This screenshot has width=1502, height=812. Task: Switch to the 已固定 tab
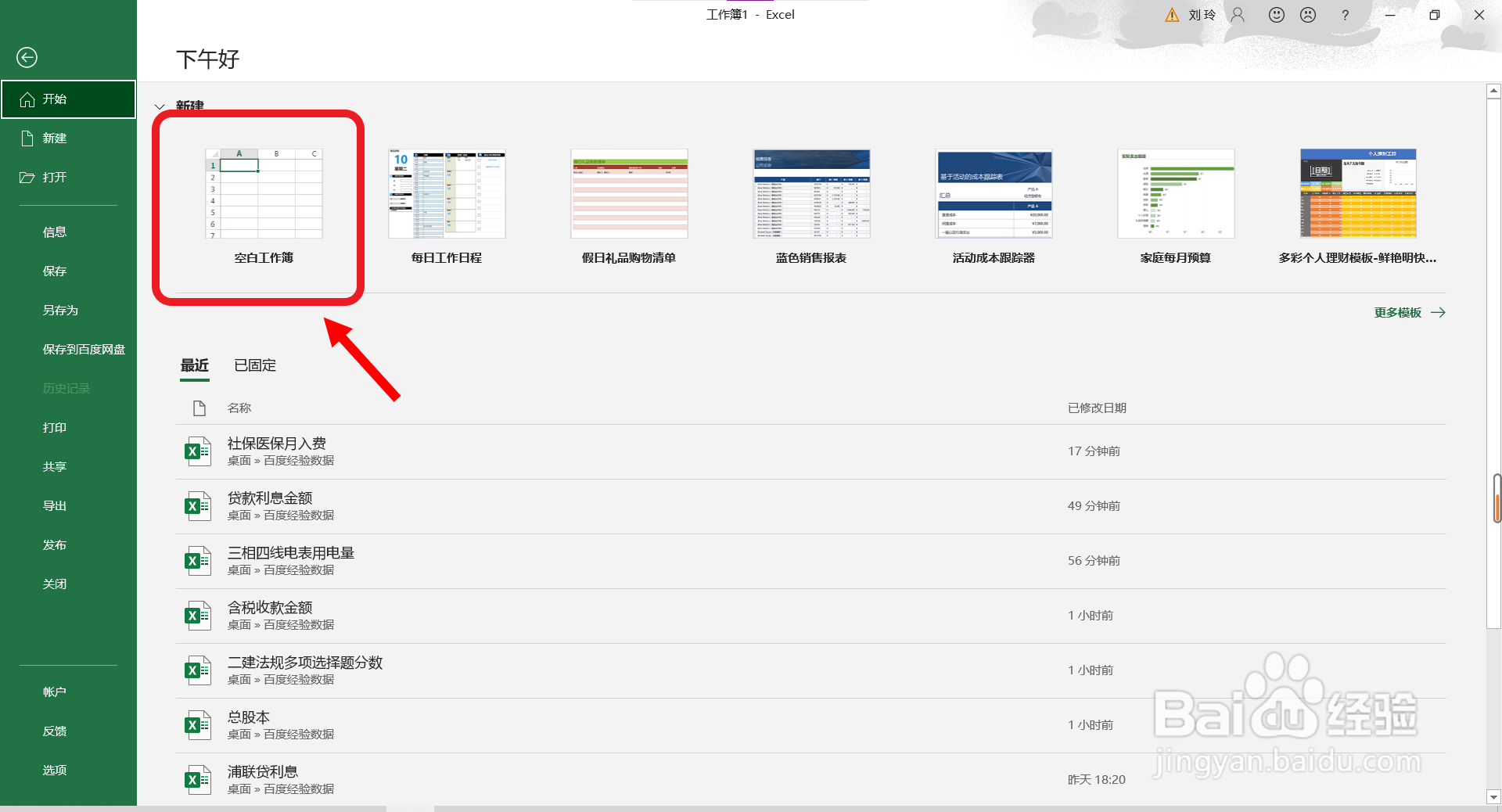point(253,365)
